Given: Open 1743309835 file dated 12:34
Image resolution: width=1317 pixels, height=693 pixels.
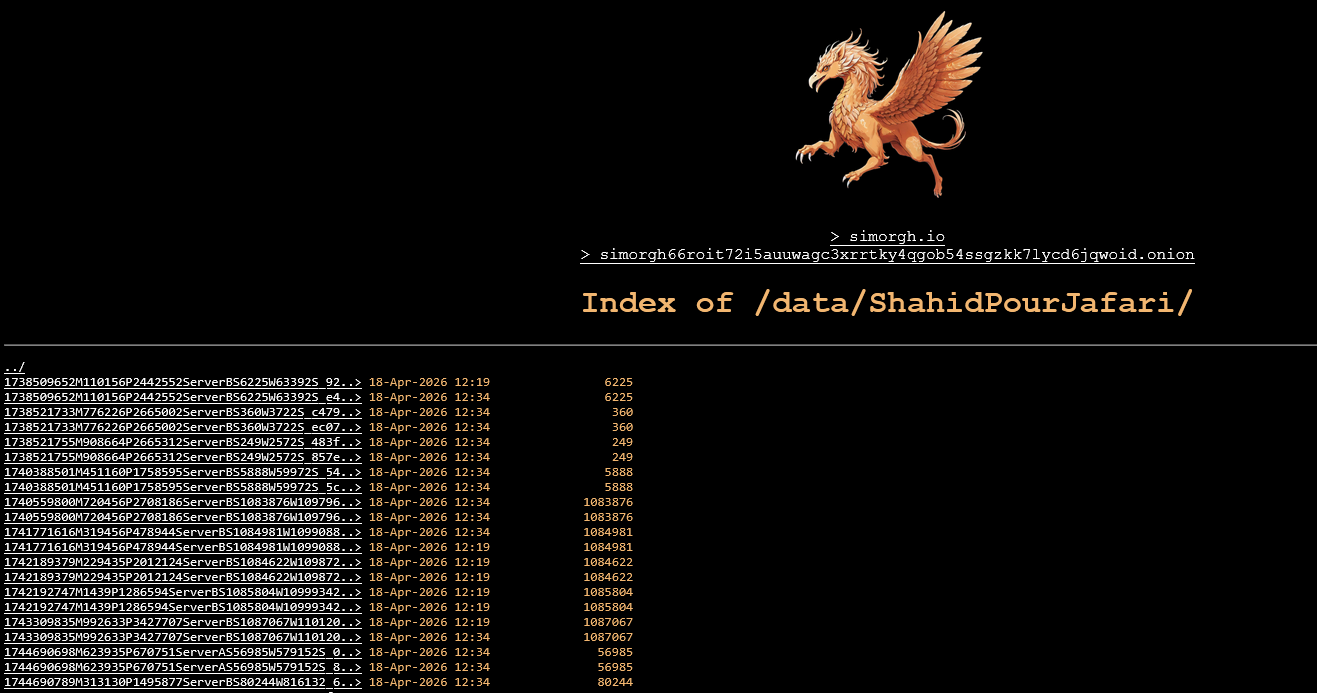Looking at the screenshot, I should 182,637.
